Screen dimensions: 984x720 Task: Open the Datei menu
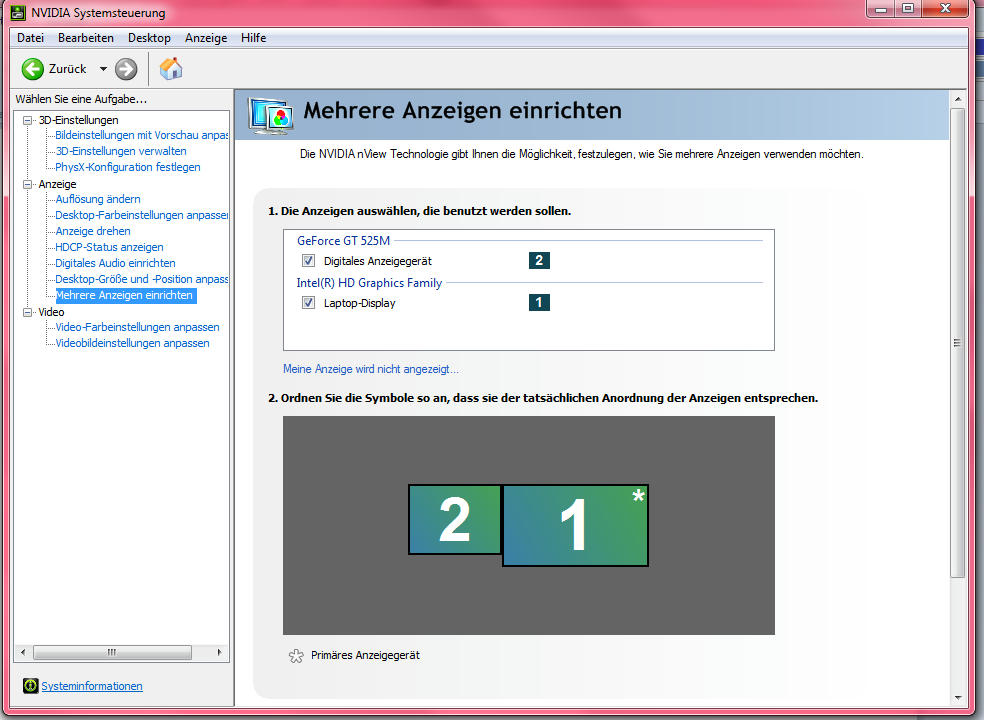coord(30,38)
